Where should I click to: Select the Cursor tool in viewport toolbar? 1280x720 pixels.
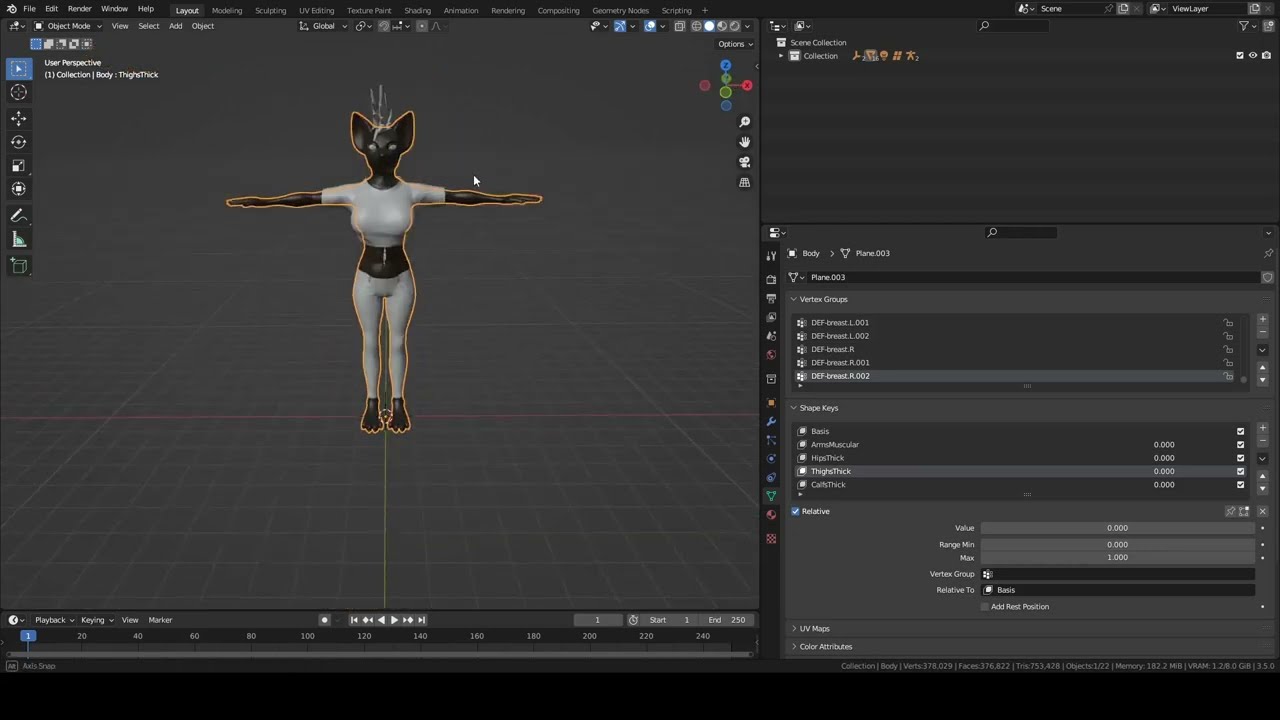coord(18,93)
